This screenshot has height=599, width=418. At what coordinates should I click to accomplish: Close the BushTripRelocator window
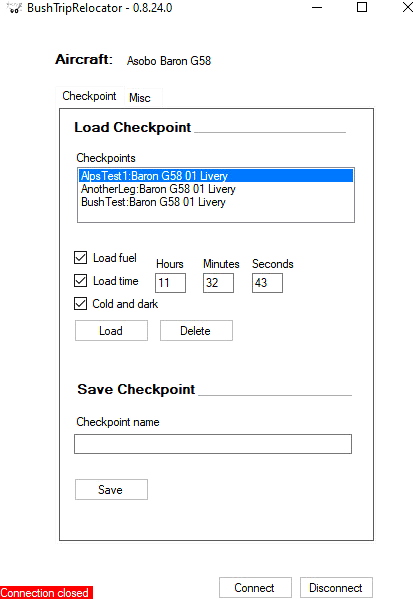pos(408,7)
